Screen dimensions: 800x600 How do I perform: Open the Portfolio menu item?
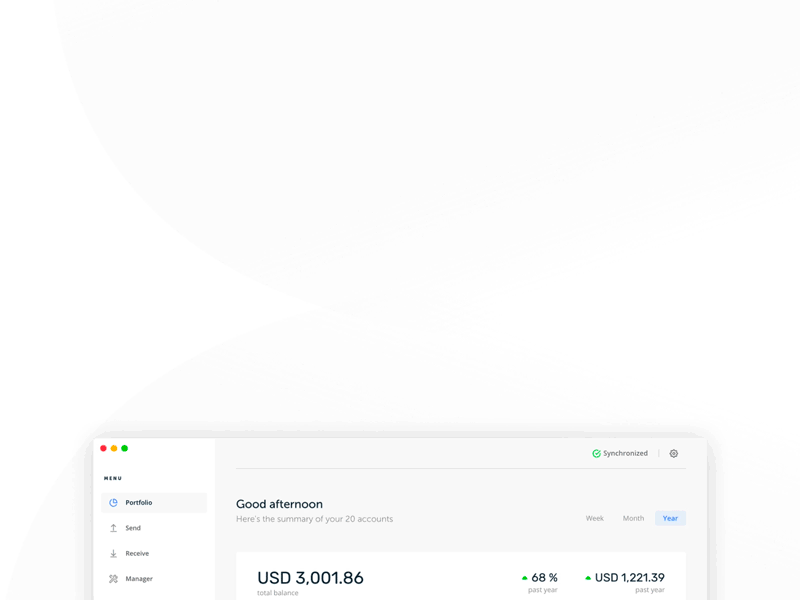[154, 503]
